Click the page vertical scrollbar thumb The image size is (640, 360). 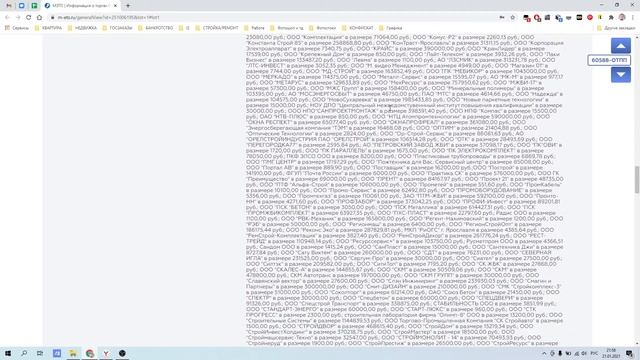pyautogui.click(x=637, y=180)
